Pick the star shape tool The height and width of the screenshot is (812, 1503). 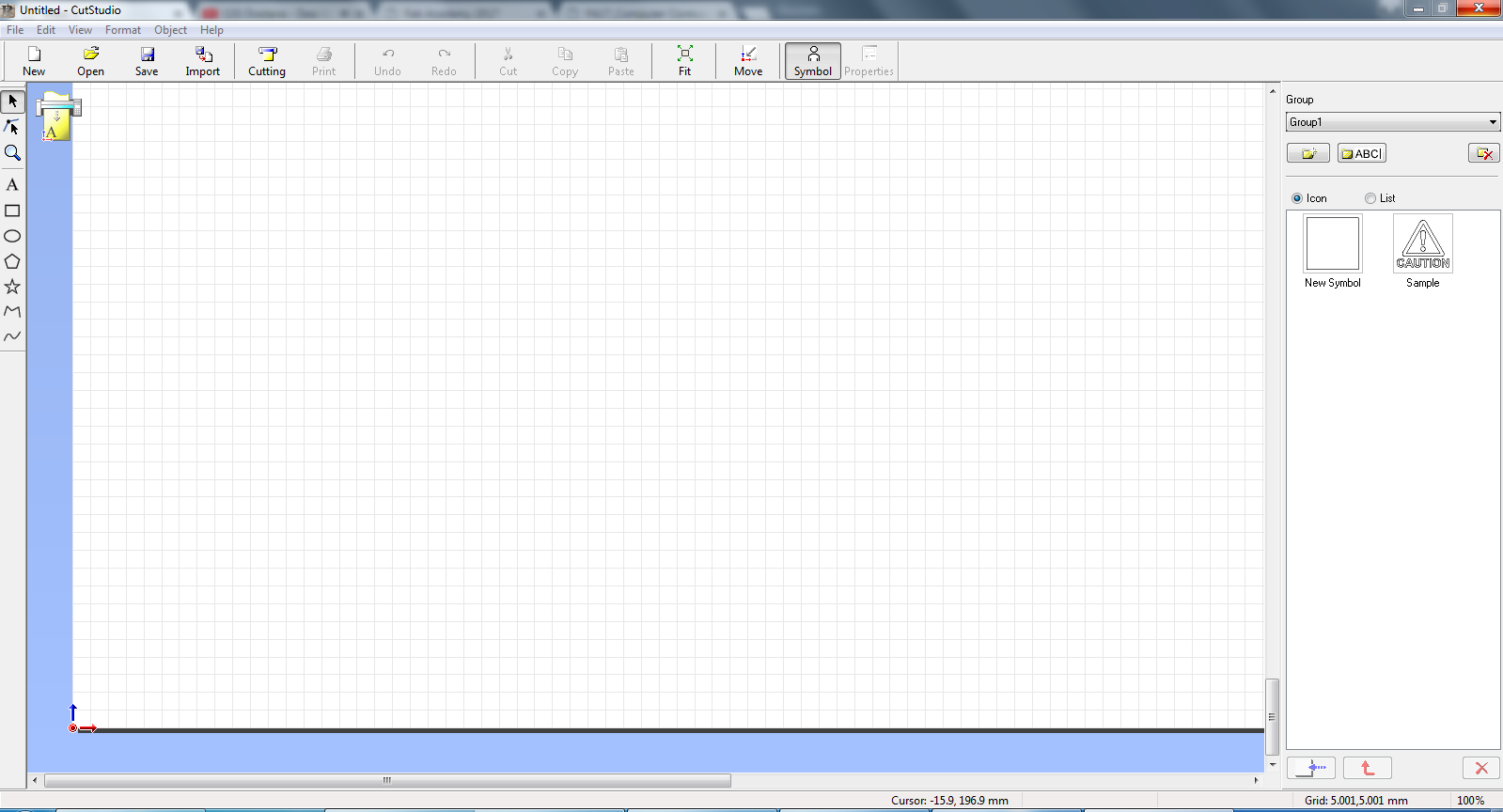[x=12, y=287]
